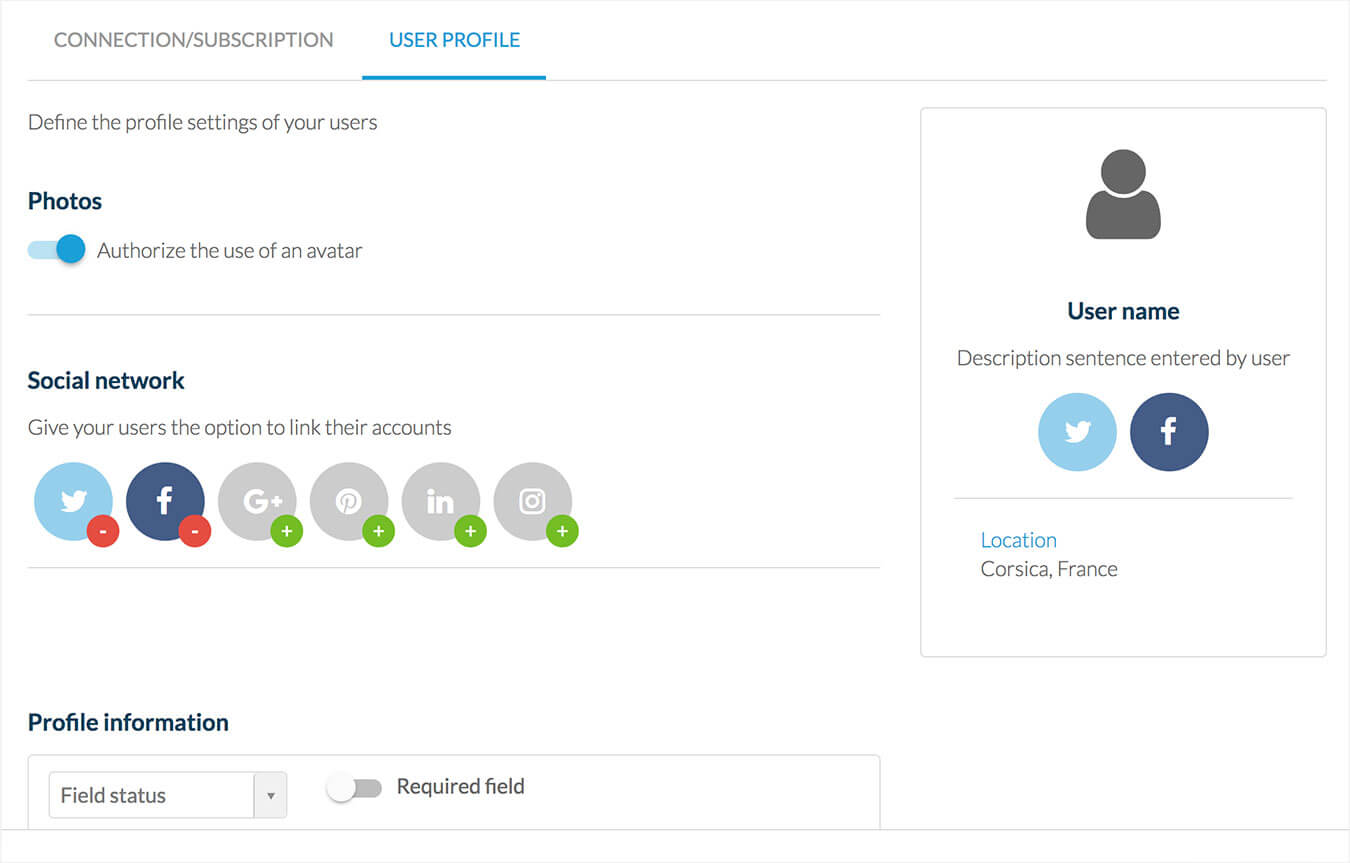Add Google Plus with its green plus badge
The height and width of the screenshot is (863, 1350).
pyautogui.click(x=287, y=531)
